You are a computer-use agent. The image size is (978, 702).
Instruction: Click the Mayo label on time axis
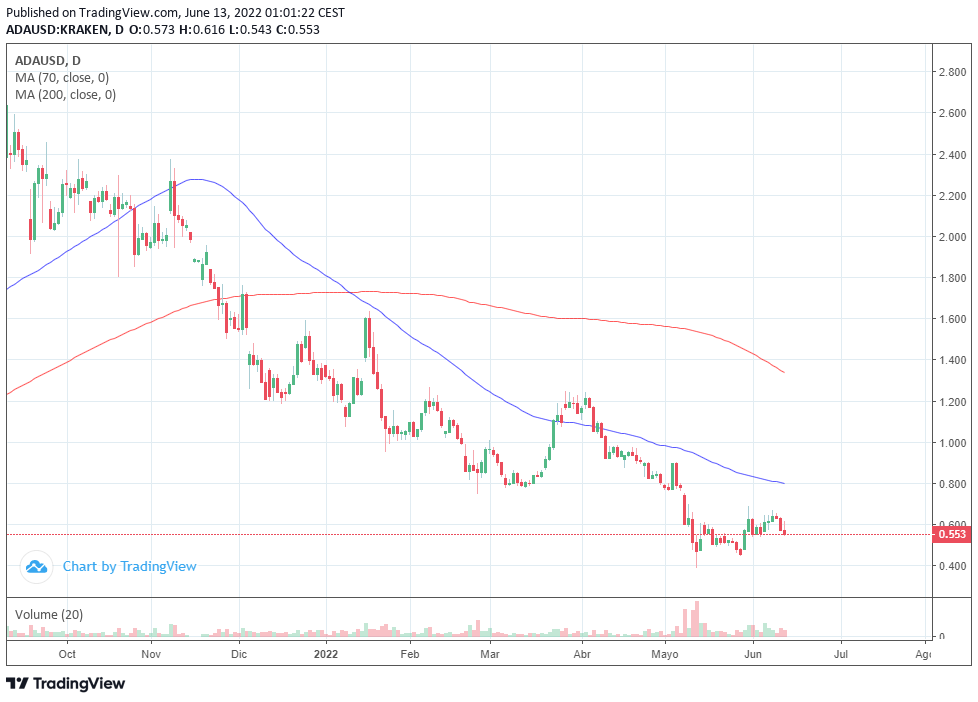pos(665,655)
